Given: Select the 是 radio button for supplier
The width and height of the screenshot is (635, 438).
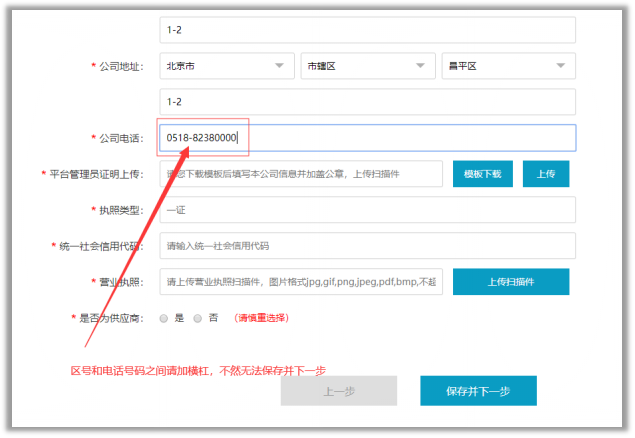Looking at the screenshot, I should tap(164, 318).
